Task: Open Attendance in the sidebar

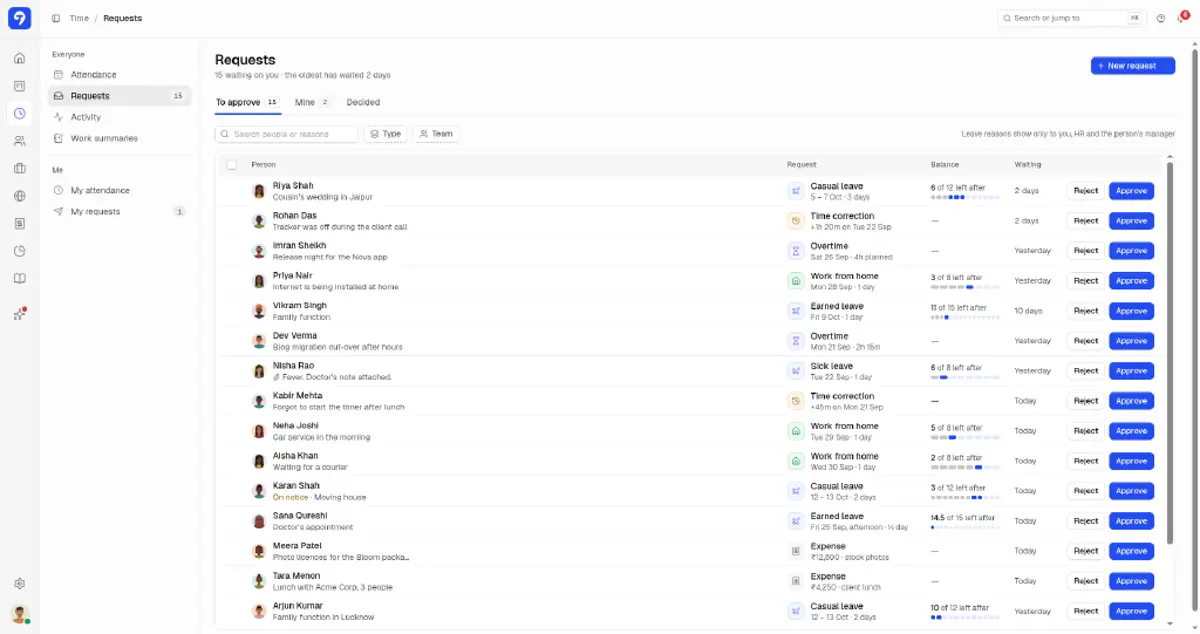Action: pyautogui.click(x=119, y=75)
